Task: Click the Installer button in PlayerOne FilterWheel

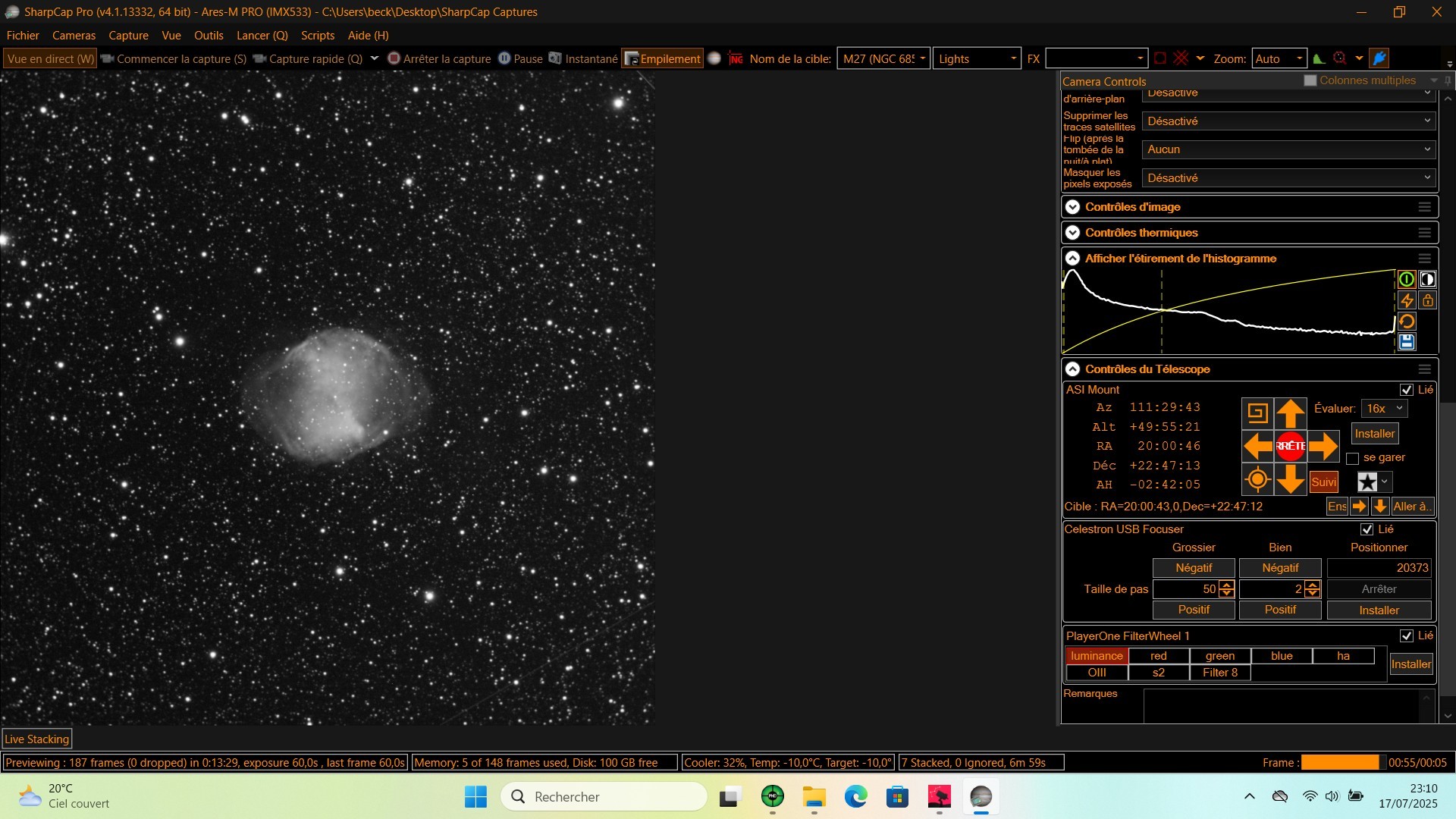Action: click(1410, 664)
